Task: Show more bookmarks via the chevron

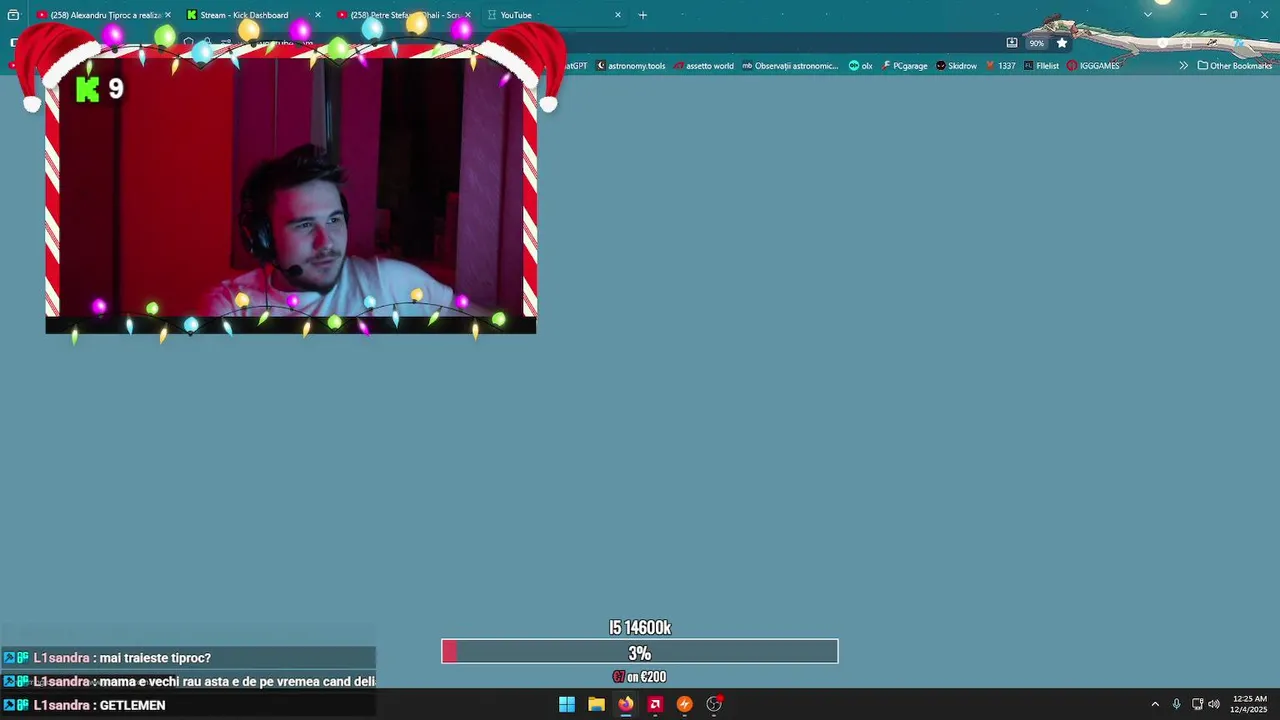Action: click(x=1183, y=66)
